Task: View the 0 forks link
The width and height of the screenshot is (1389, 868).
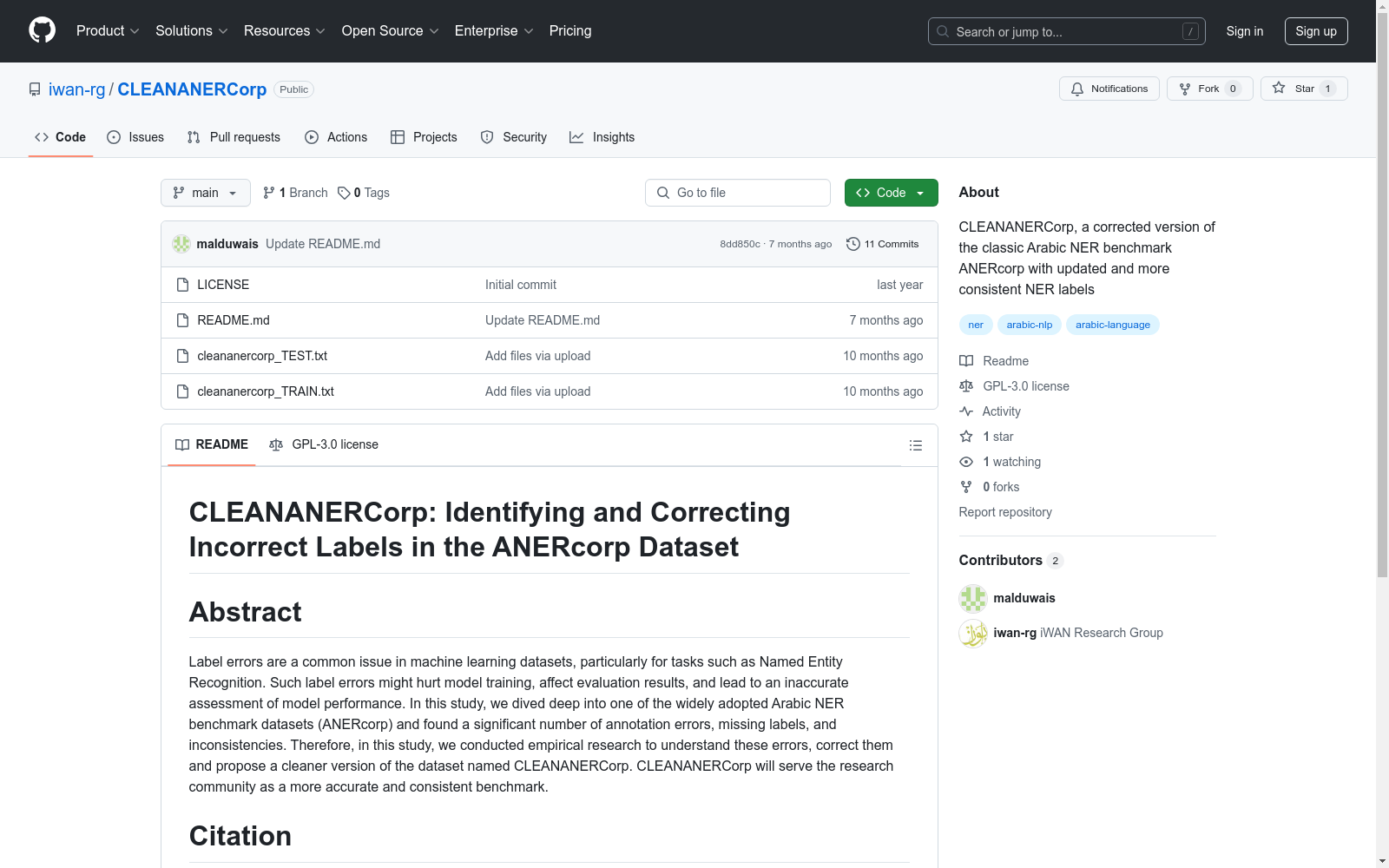Action: pos(990,487)
